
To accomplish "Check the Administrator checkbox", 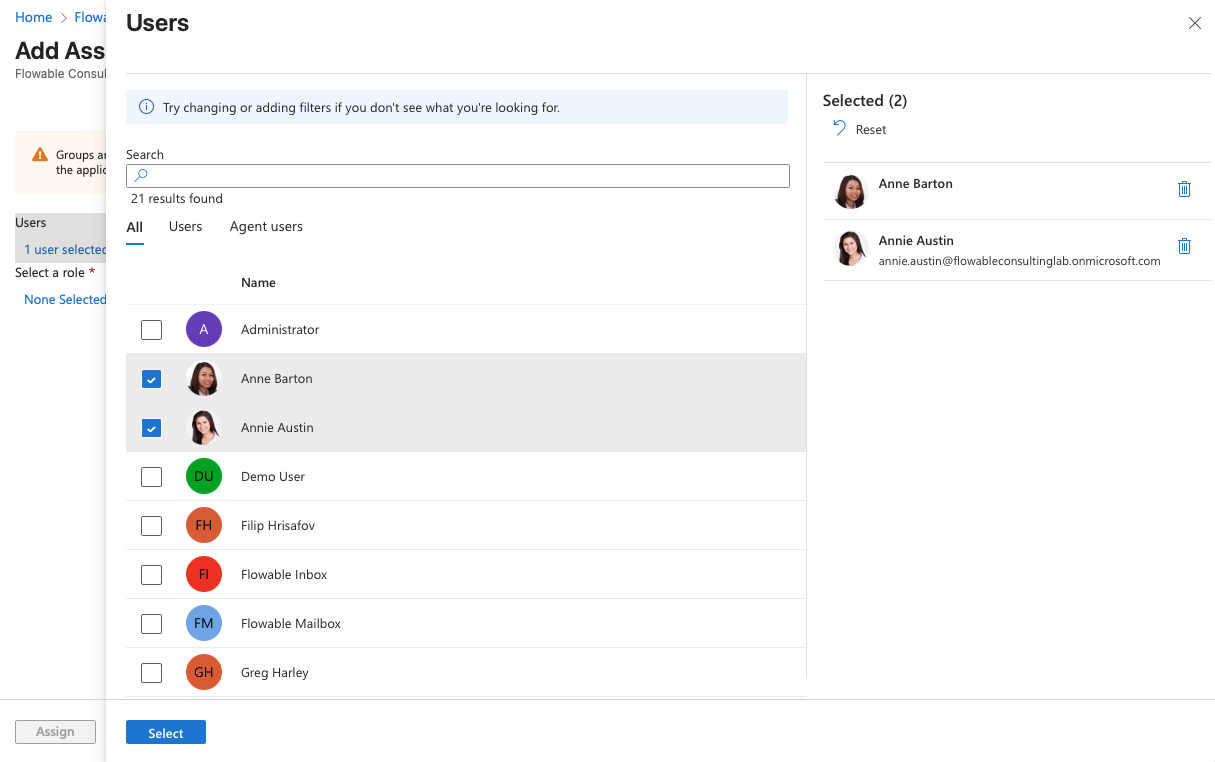I will point(151,329).
